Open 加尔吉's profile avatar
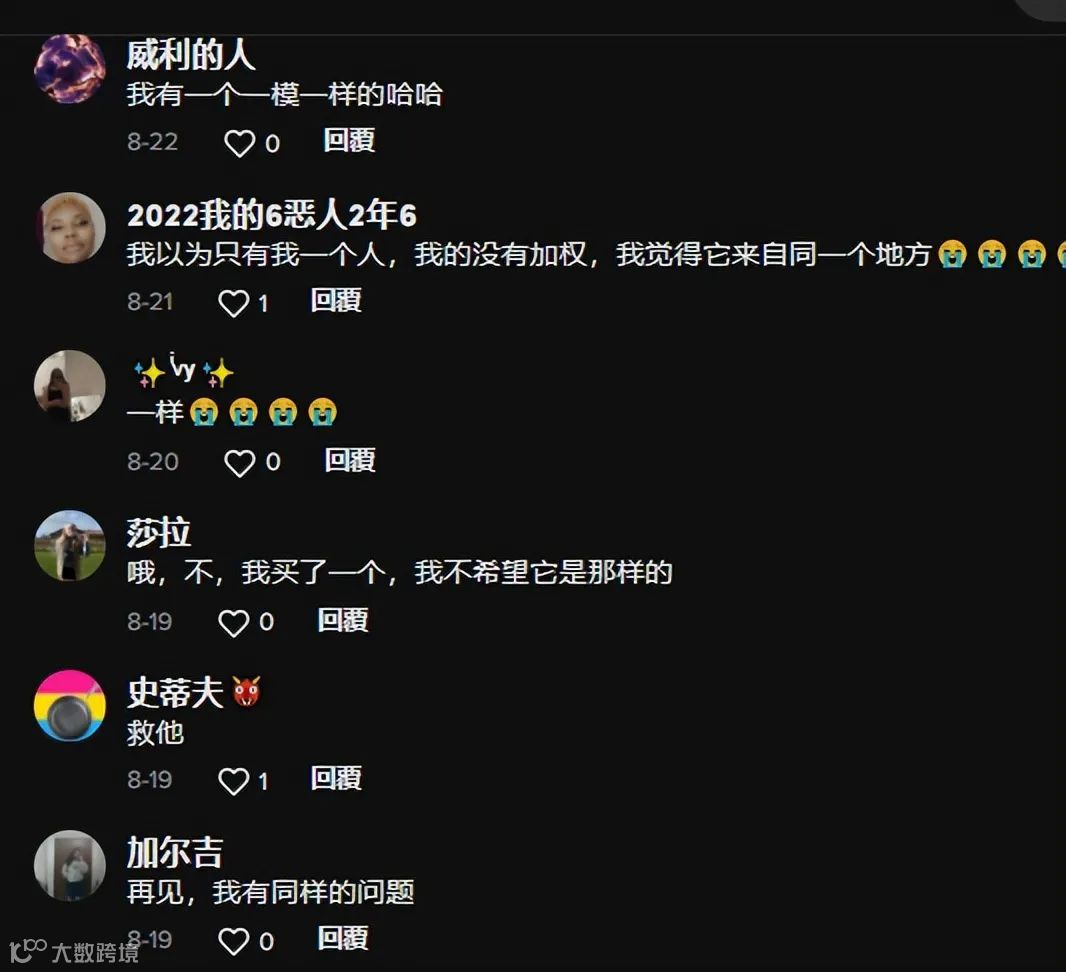 (70, 865)
